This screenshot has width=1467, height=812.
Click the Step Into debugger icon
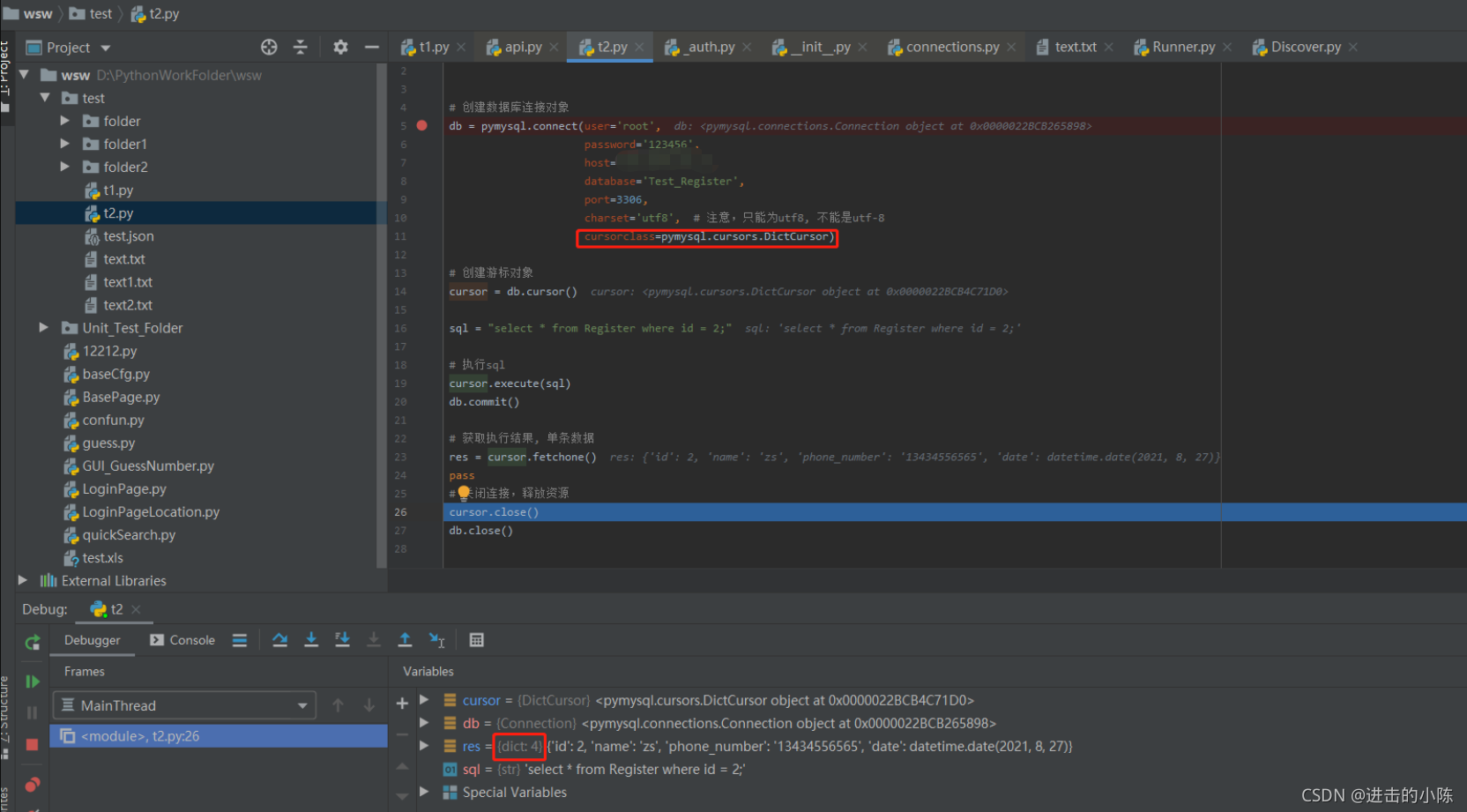311,640
